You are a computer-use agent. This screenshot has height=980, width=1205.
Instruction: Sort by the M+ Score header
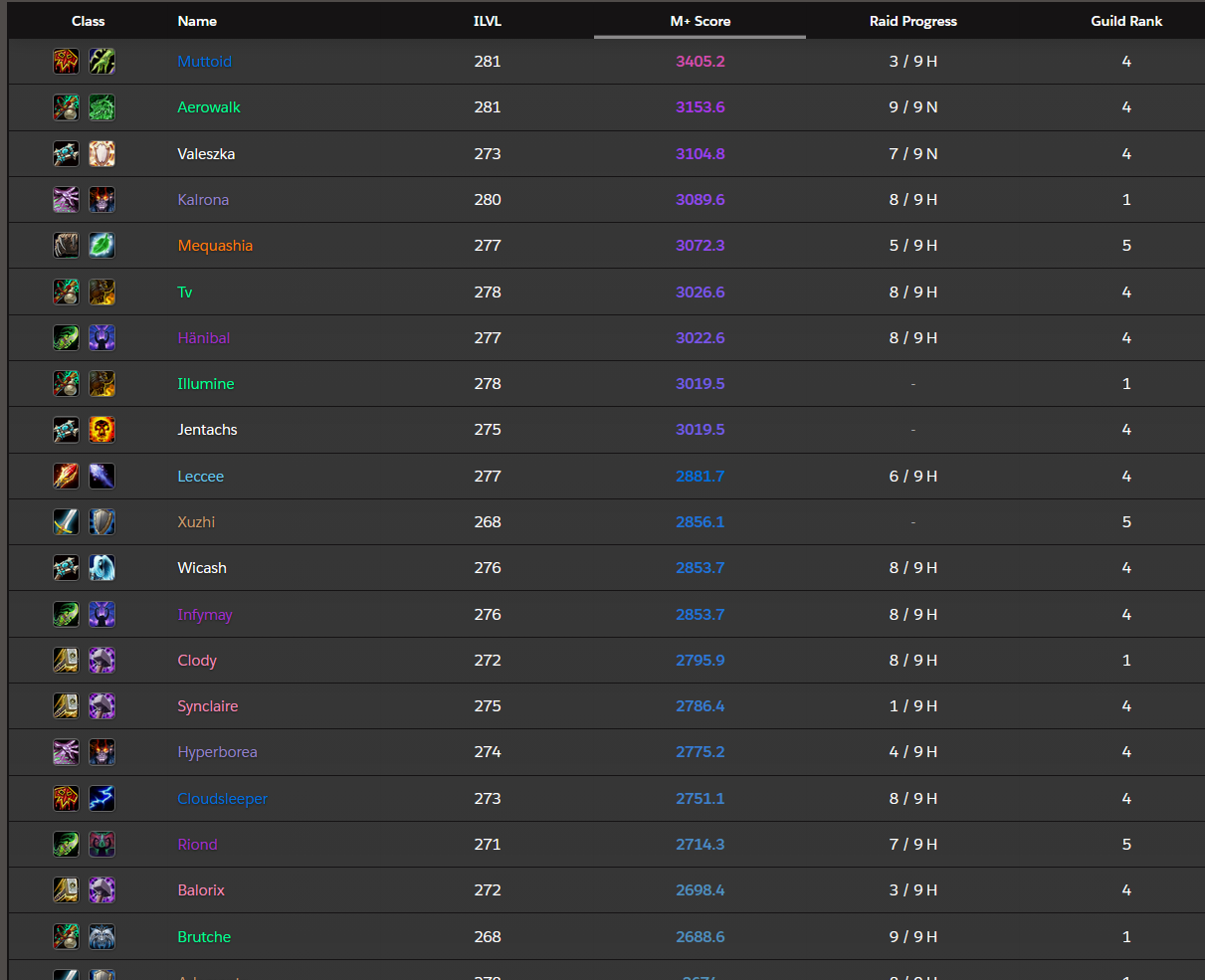tap(701, 21)
